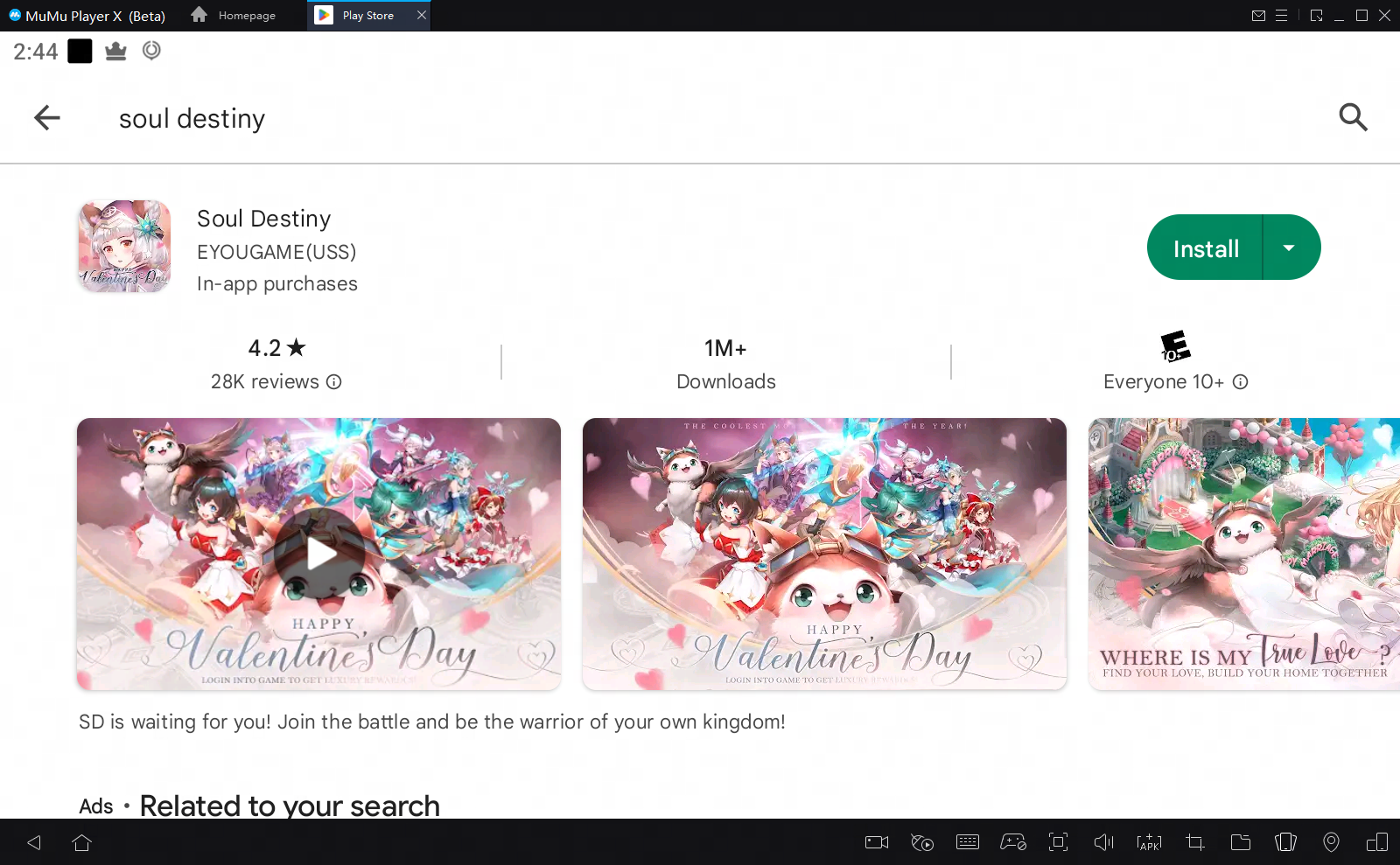Click the magnifier search icon

tap(1353, 117)
